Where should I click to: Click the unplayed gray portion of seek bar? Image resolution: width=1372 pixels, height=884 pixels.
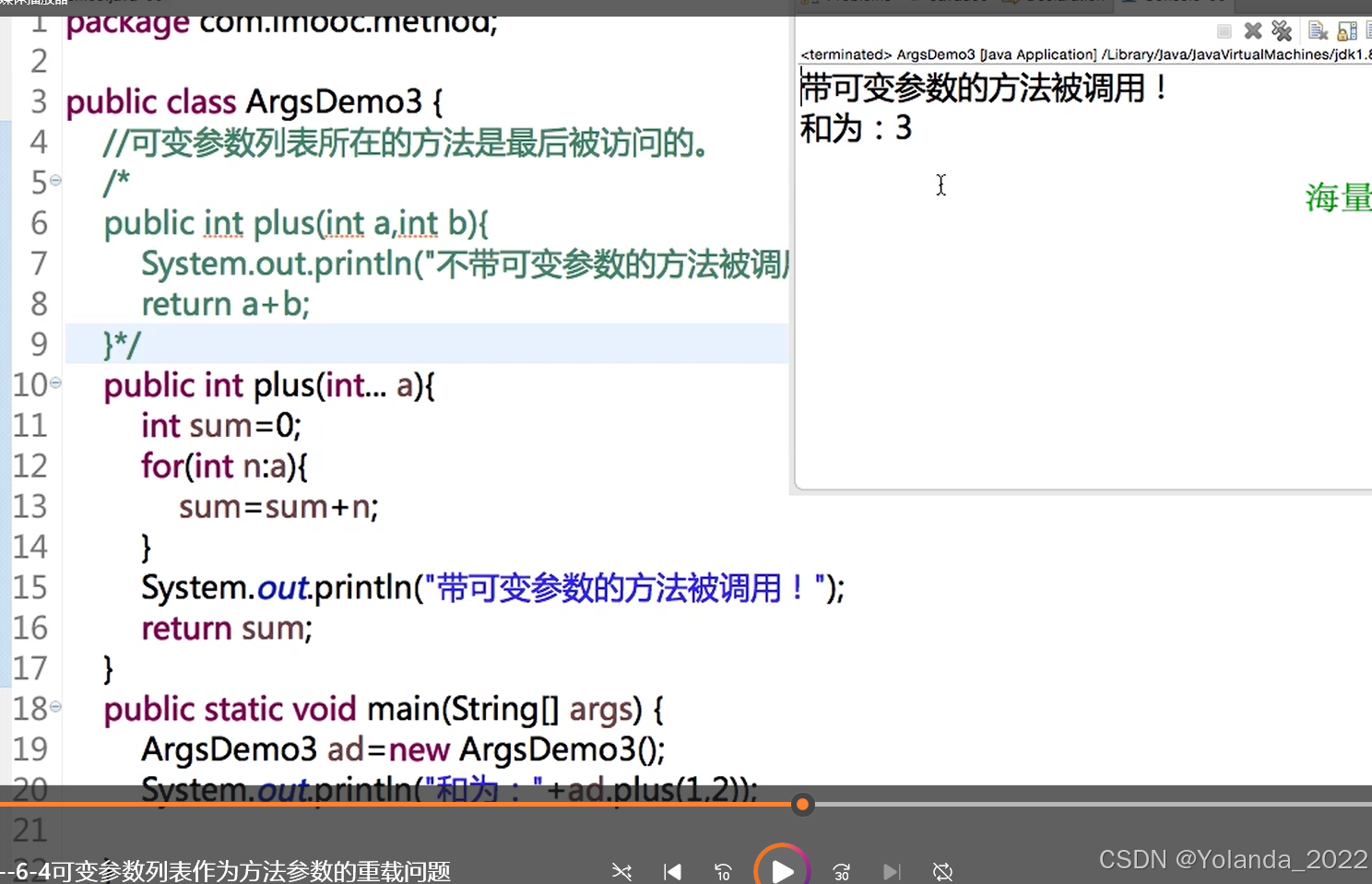point(1092,805)
